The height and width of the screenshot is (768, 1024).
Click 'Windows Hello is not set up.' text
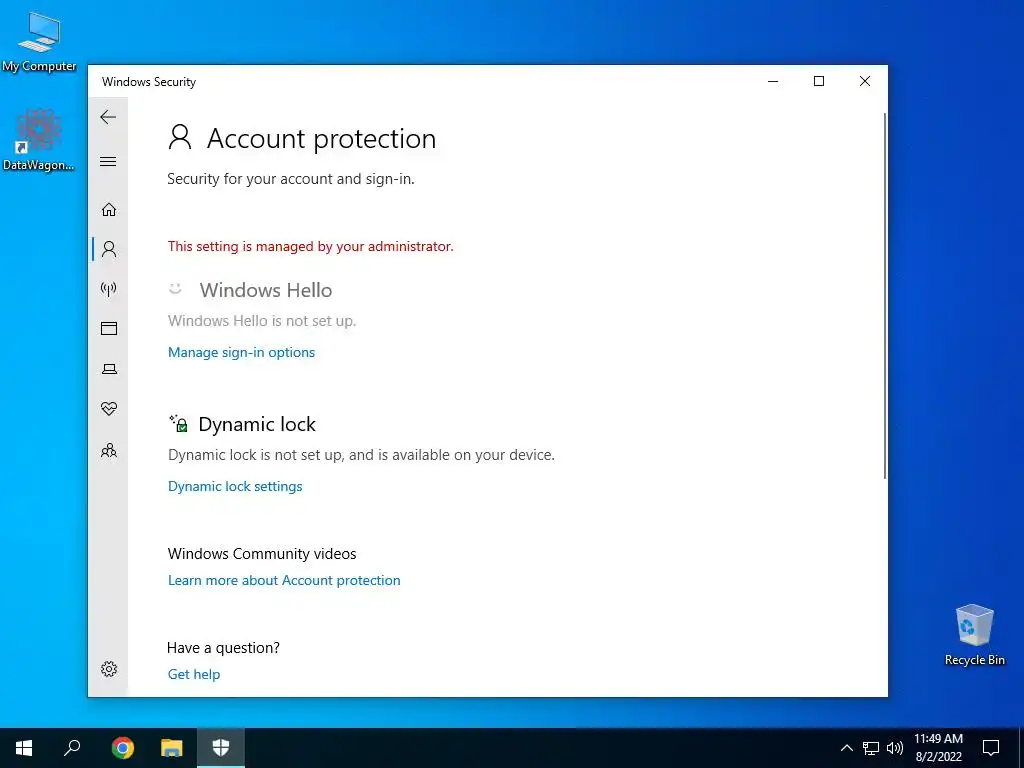pos(262,321)
